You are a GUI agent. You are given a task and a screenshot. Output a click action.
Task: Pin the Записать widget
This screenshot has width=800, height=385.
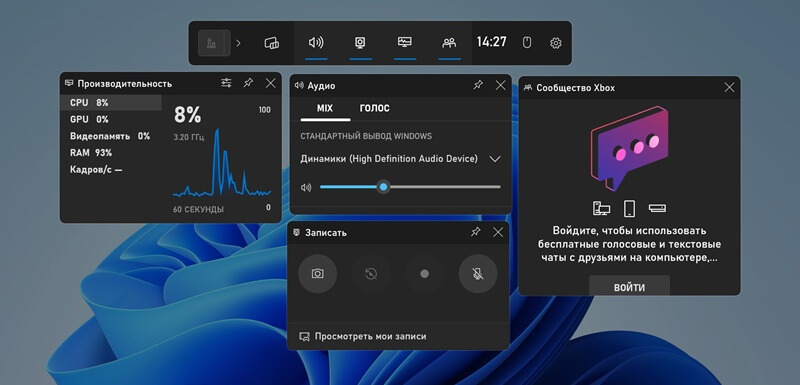pyautogui.click(x=476, y=232)
